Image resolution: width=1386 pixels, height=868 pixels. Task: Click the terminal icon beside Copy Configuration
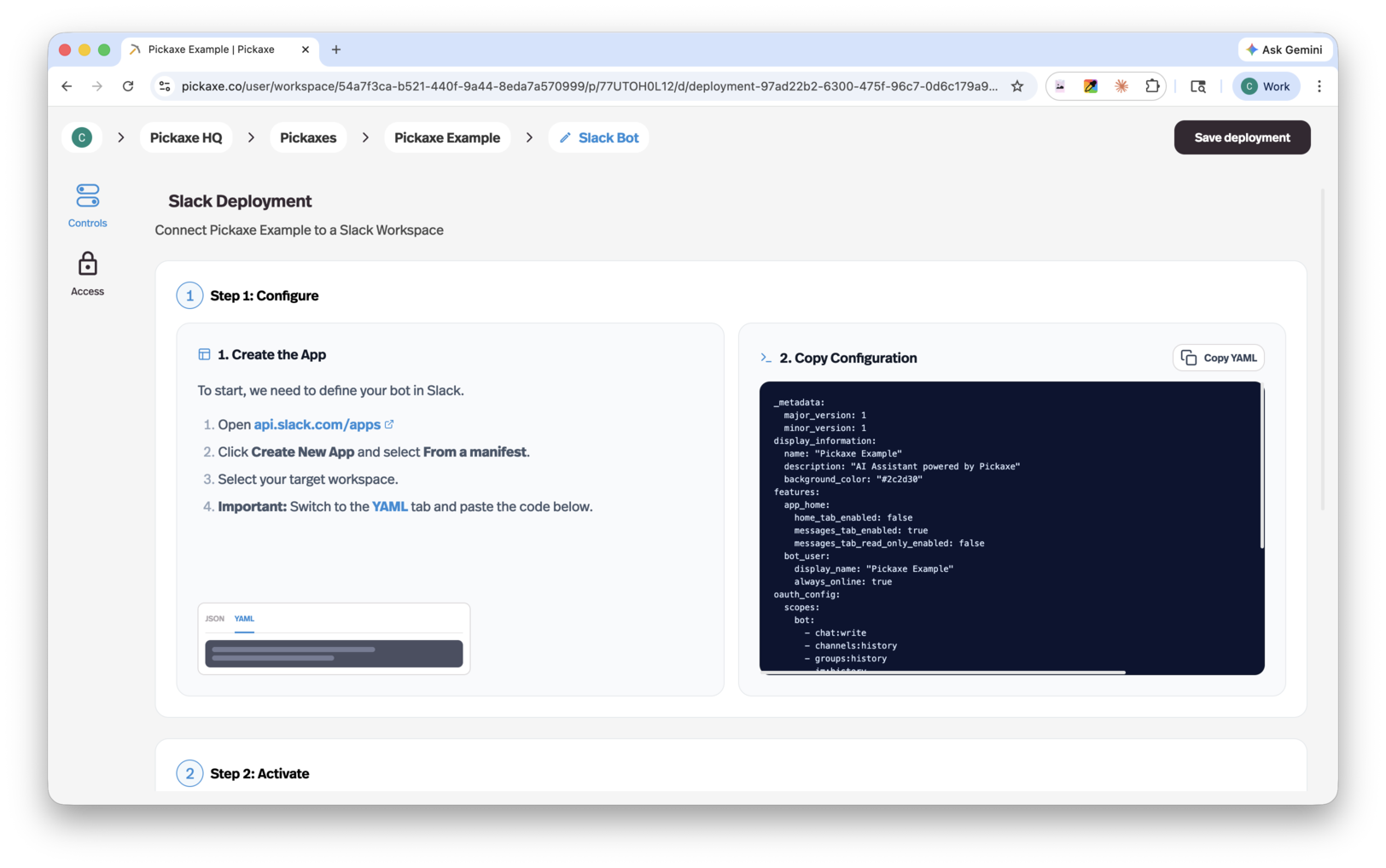tap(767, 358)
